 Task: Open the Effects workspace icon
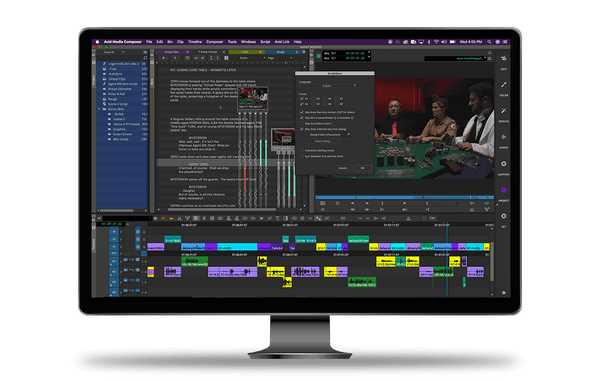(504, 111)
